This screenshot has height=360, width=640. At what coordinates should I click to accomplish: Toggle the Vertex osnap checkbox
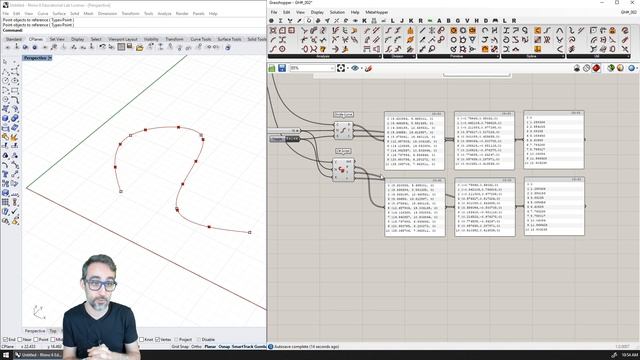point(158,340)
